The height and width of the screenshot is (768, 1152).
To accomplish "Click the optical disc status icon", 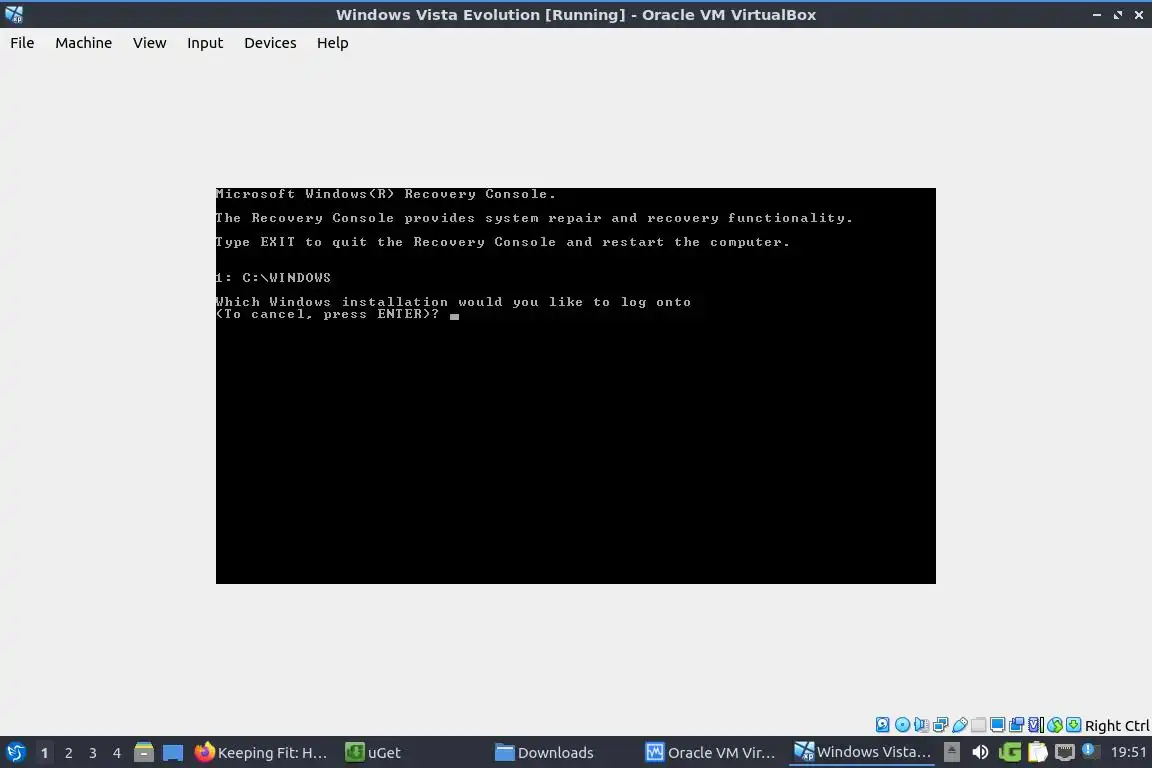I will click(902, 725).
